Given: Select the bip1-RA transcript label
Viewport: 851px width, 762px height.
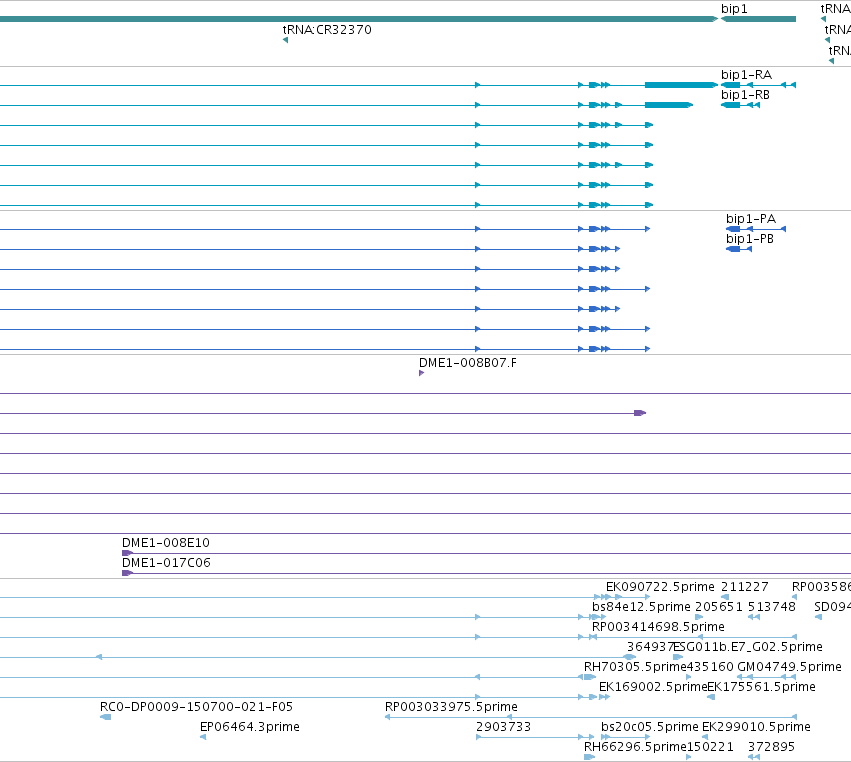Looking at the screenshot, I should 746,74.
